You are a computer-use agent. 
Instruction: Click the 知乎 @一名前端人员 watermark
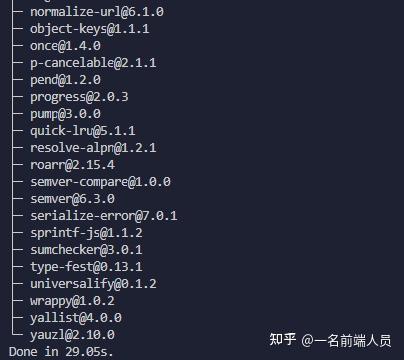(330, 340)
